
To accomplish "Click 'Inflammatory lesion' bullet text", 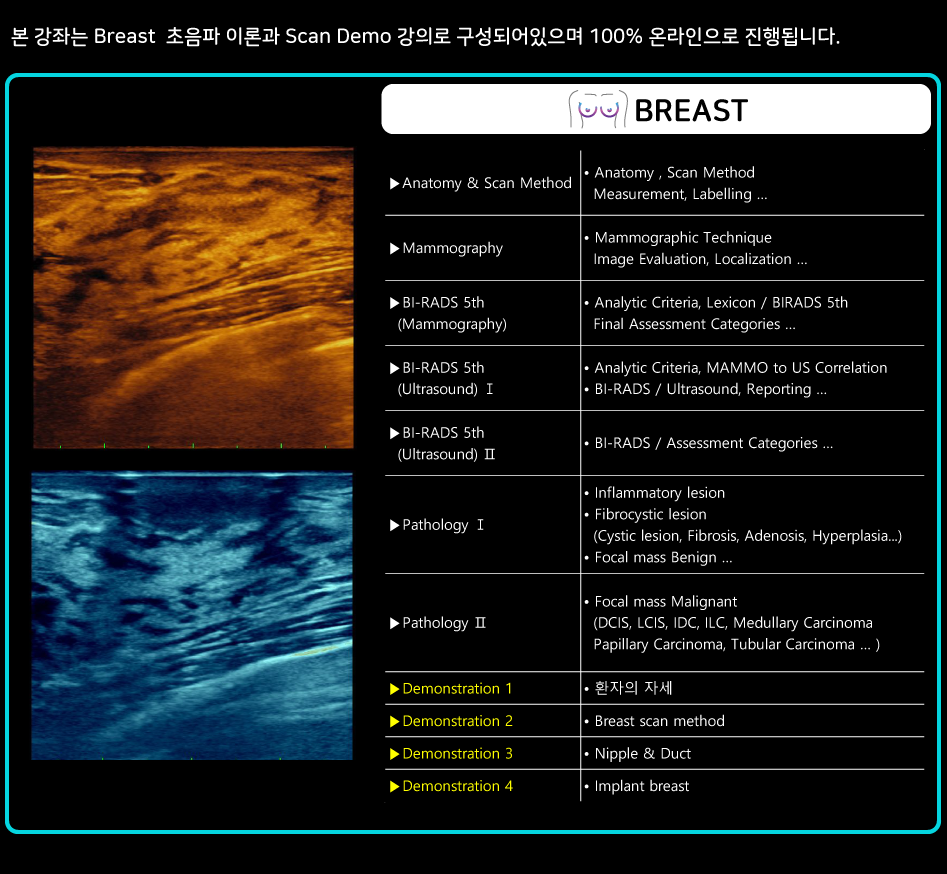I will [660, 493].
